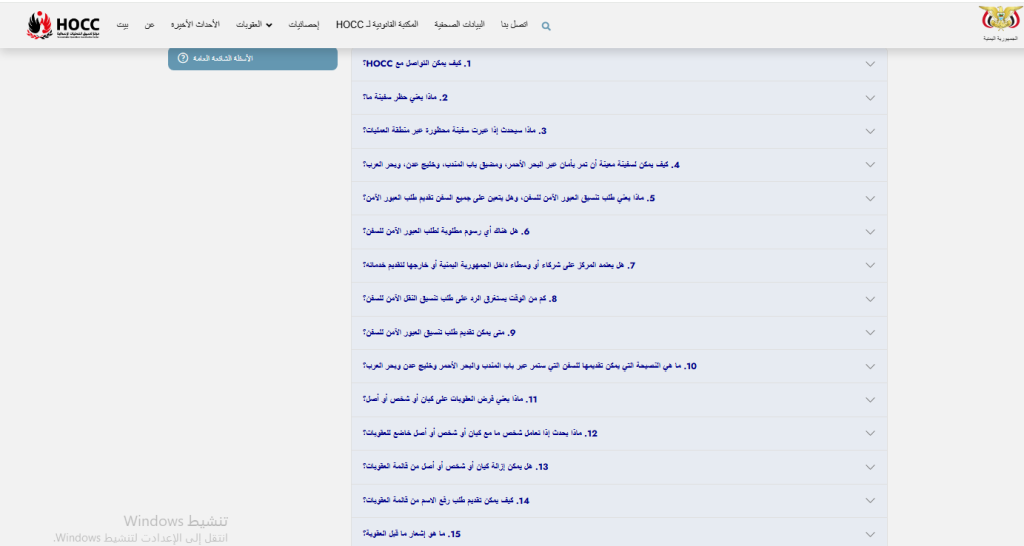The image size is (1024, 546).
Task: Click the chevron arrow beside question 6
Action: pos(869,232)
